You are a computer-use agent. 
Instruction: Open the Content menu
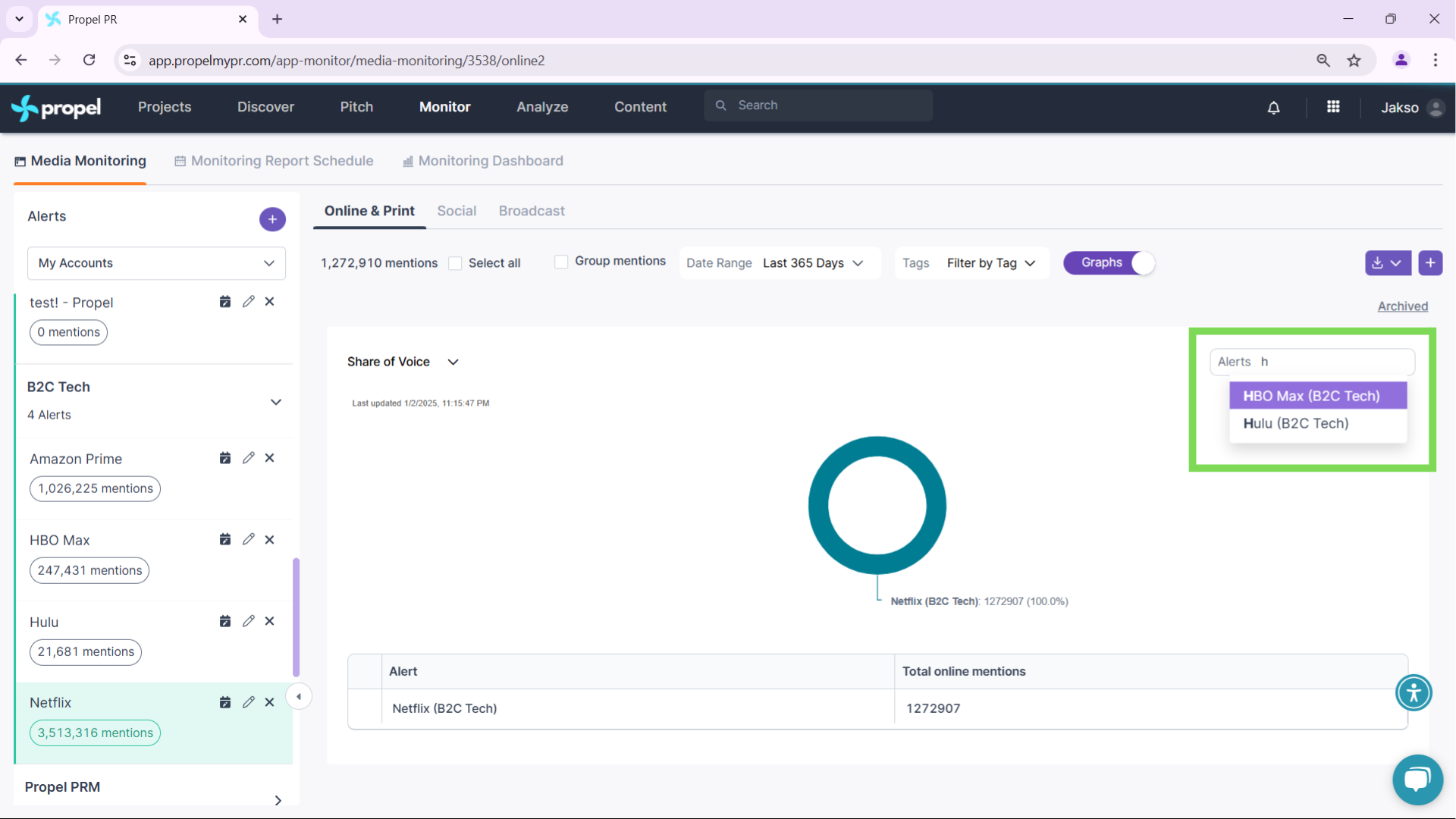pos(641,107)
